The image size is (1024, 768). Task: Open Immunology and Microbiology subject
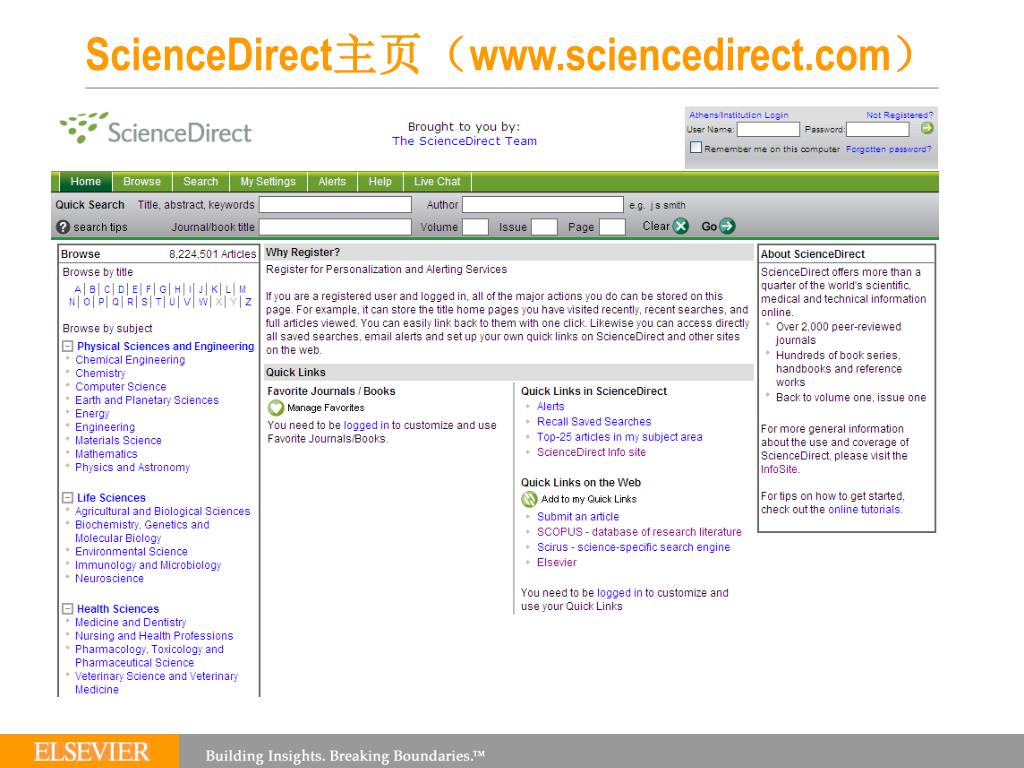point(148,565)
